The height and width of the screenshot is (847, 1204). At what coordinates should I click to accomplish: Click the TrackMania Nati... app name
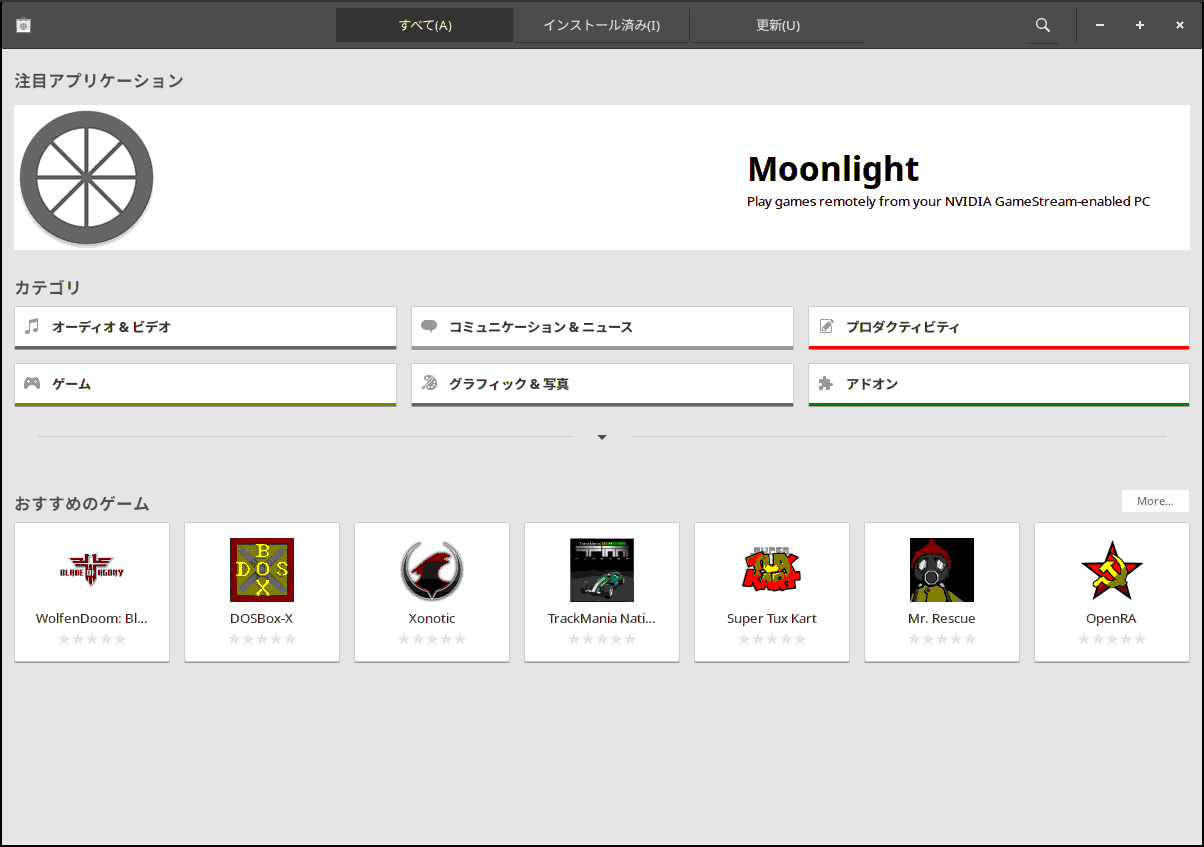tap(602, 618)
